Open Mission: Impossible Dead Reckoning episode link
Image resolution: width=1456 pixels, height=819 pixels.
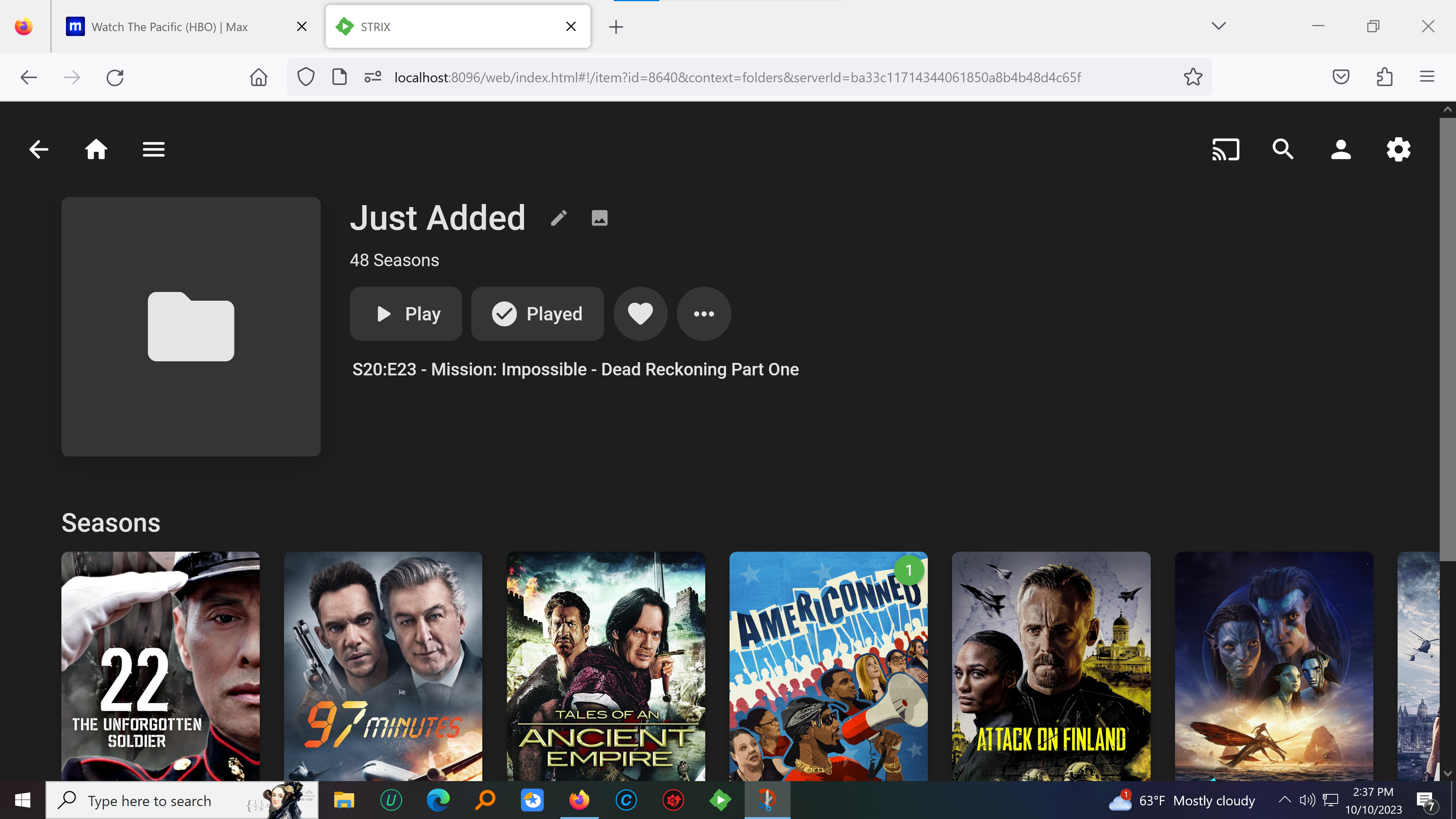(575, 369)
